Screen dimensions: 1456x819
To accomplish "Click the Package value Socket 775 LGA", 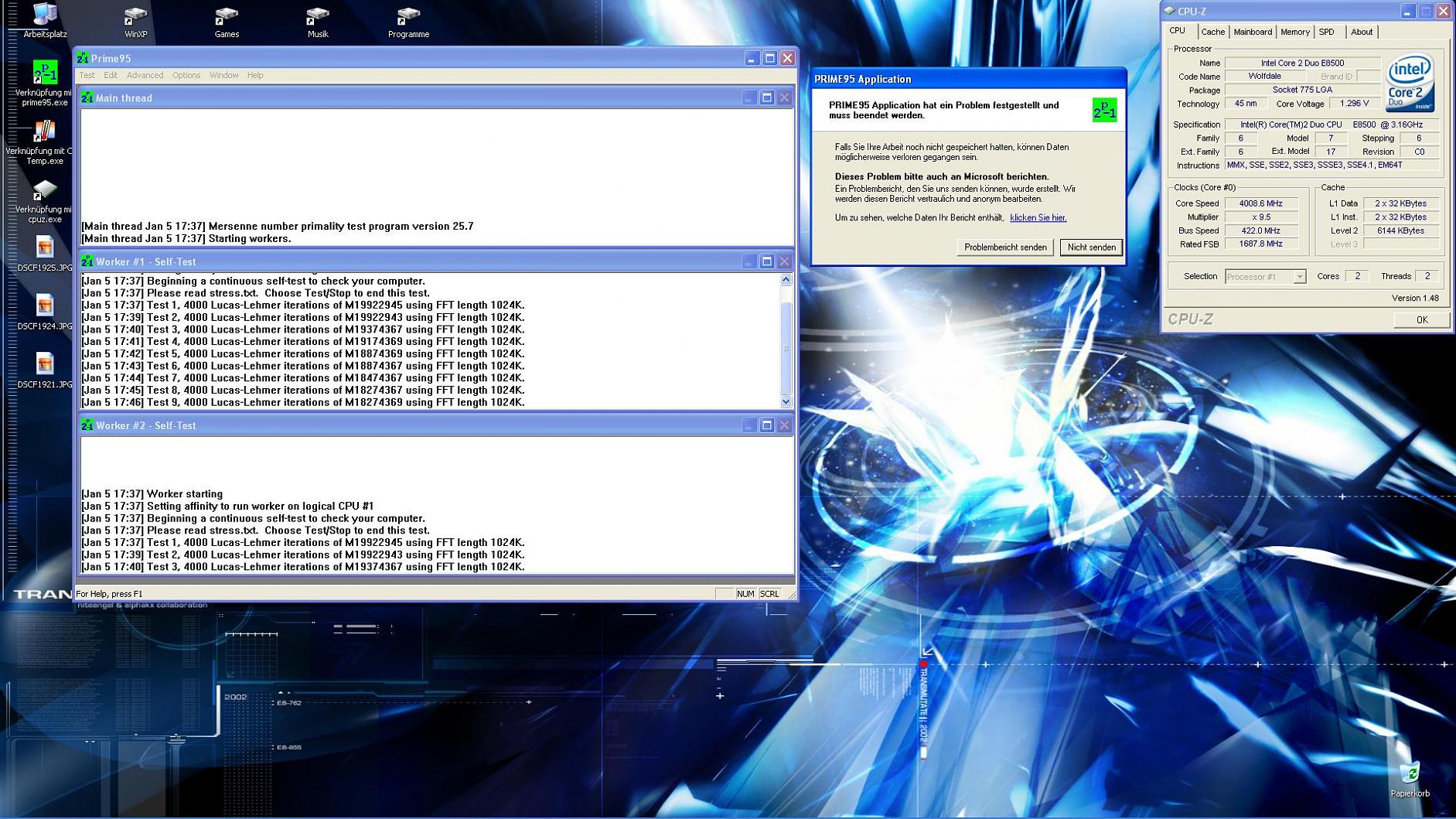I will coord(1302,90).
